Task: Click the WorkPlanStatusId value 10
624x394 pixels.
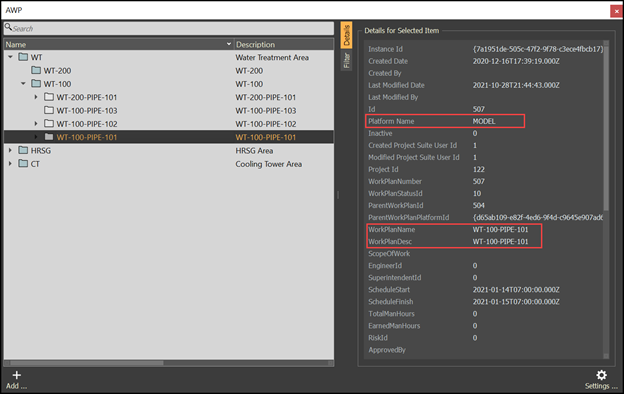Action: click(477, 193)
